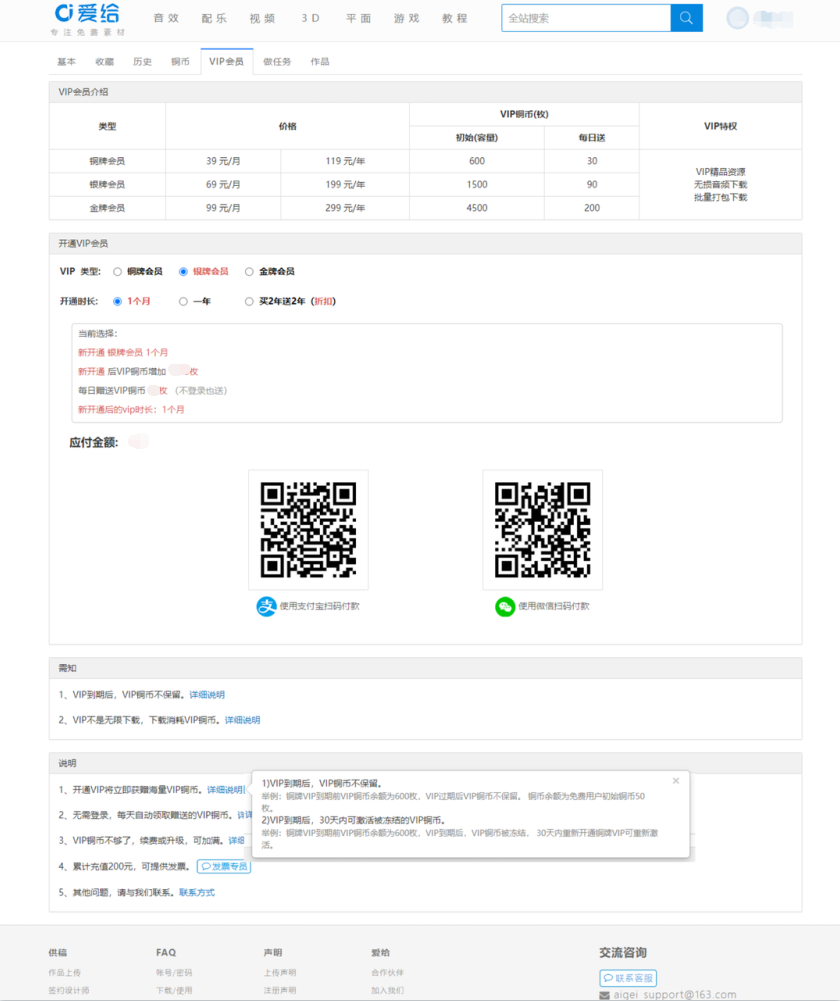This screenshot has height=1001, width=840.
Task: Go to 教程 in the top navigation
Action: pyautogui.click(x=455, y=19)
